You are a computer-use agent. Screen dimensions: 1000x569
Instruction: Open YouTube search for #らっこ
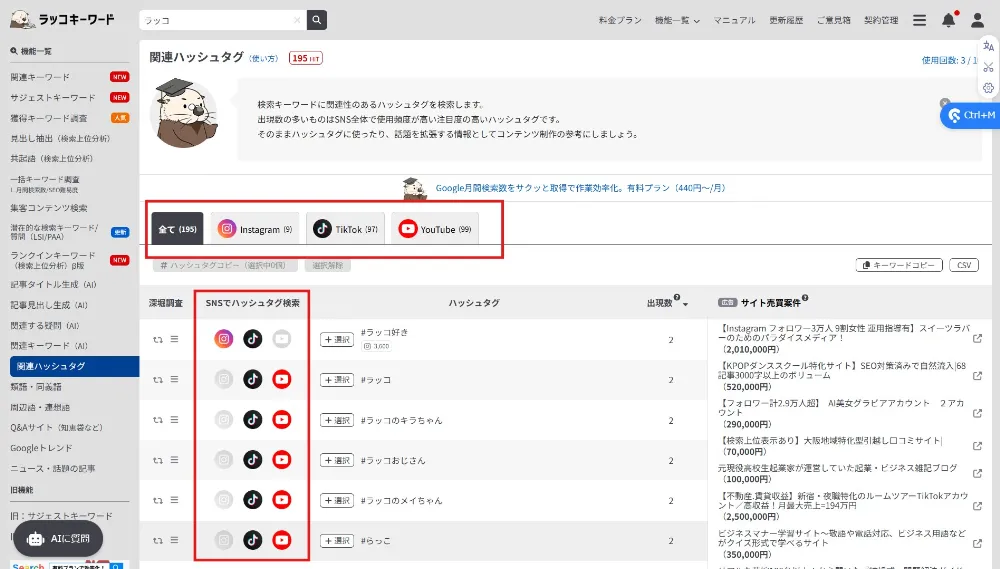[281, 540]
